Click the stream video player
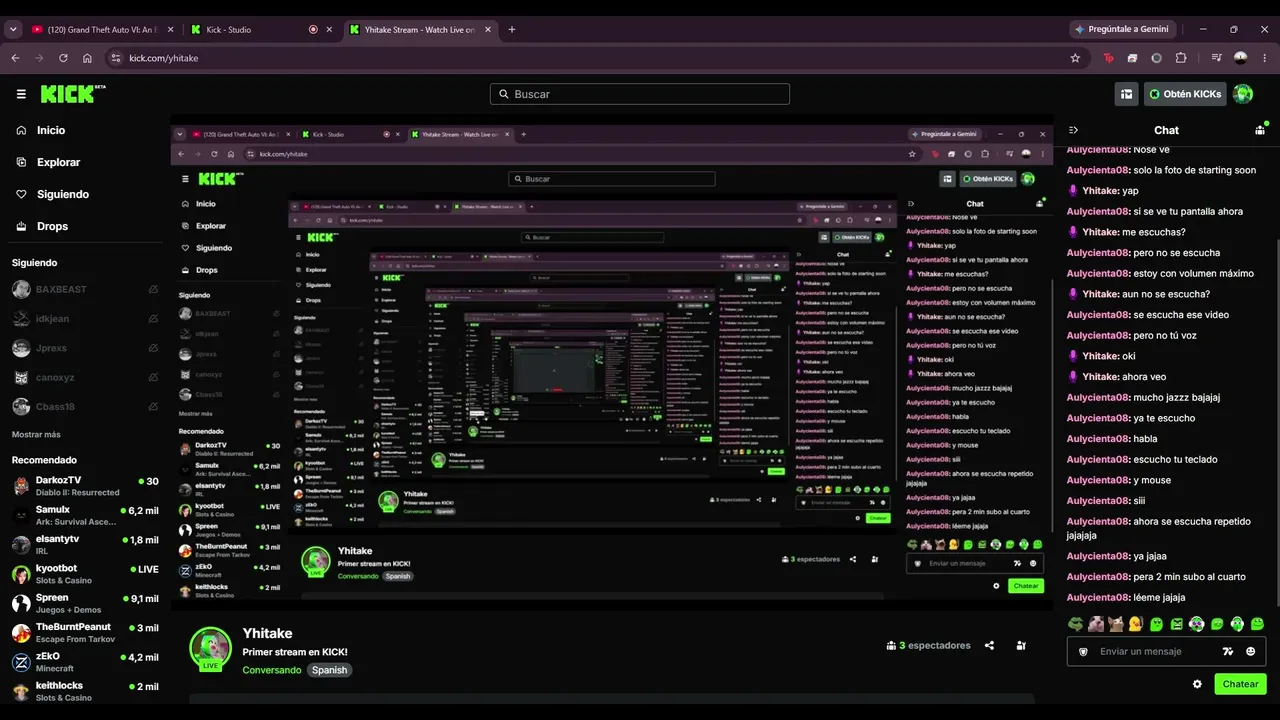 point(611,363)
